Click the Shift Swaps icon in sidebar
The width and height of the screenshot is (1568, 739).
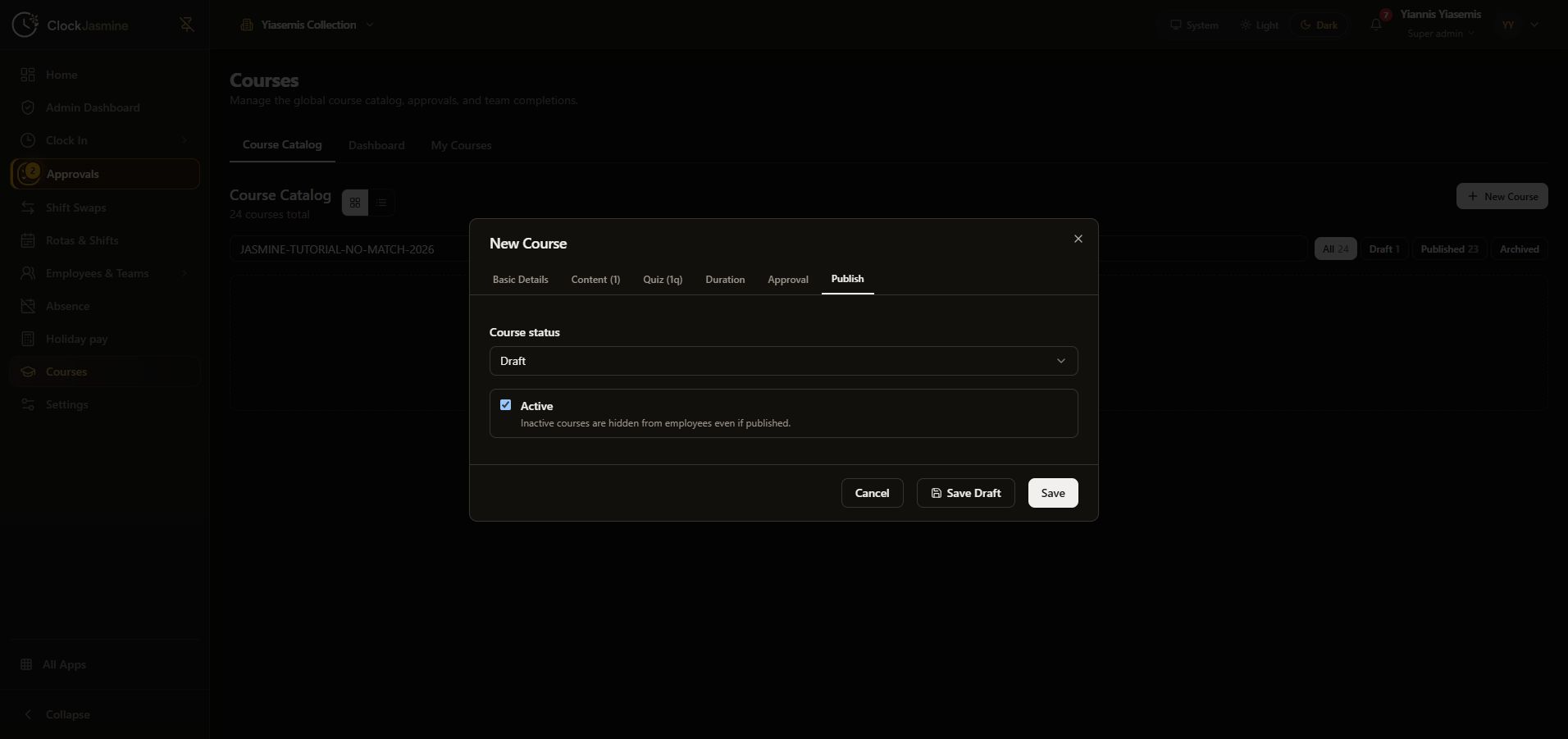(x=28, y=208)
